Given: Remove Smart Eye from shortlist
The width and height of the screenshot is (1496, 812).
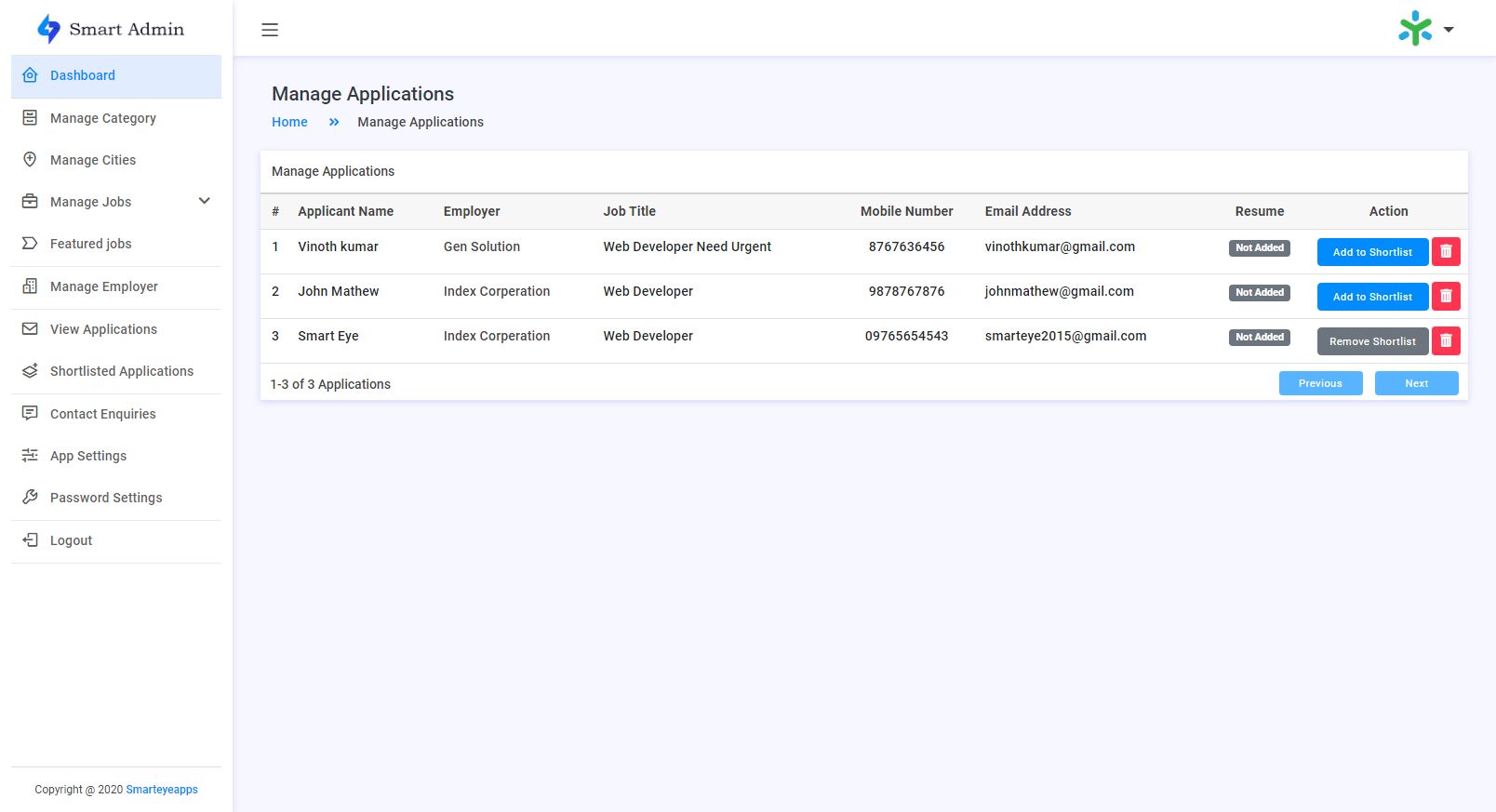Looking at the screenshot, I should point(1372,341).
